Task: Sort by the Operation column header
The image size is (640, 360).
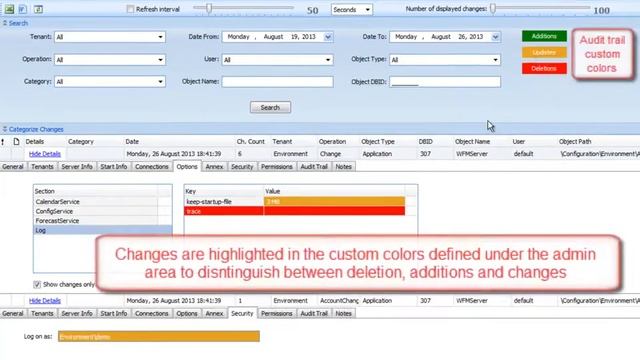Action: [x=332, y=142]
